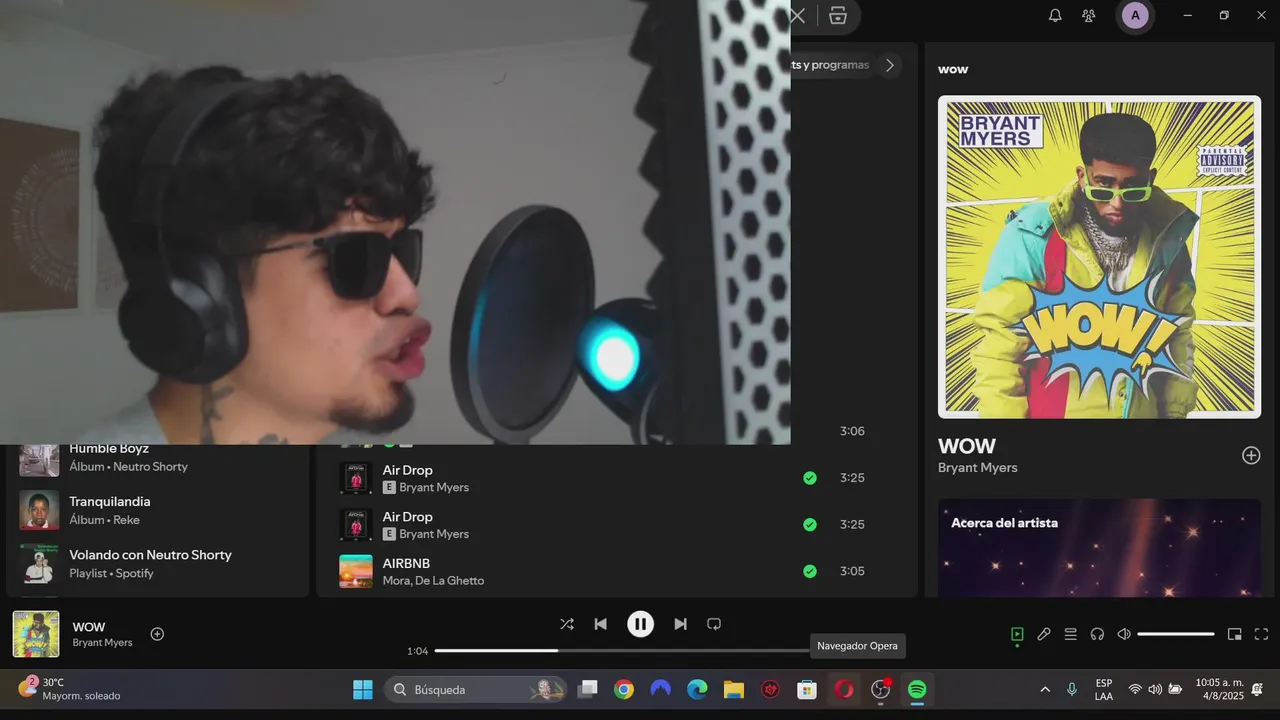Open the clock and date flyout

click(1219, 689)
